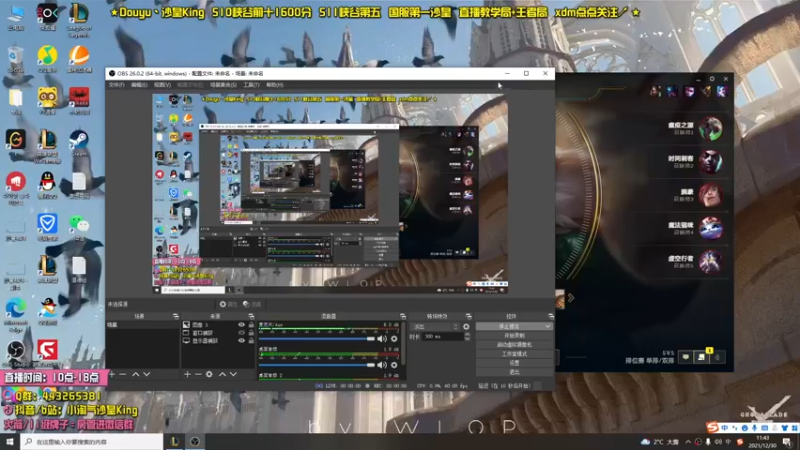Toggle lock on 显示器捕获 source
Screen dimensions: 800x450
[x=251, y=341]
